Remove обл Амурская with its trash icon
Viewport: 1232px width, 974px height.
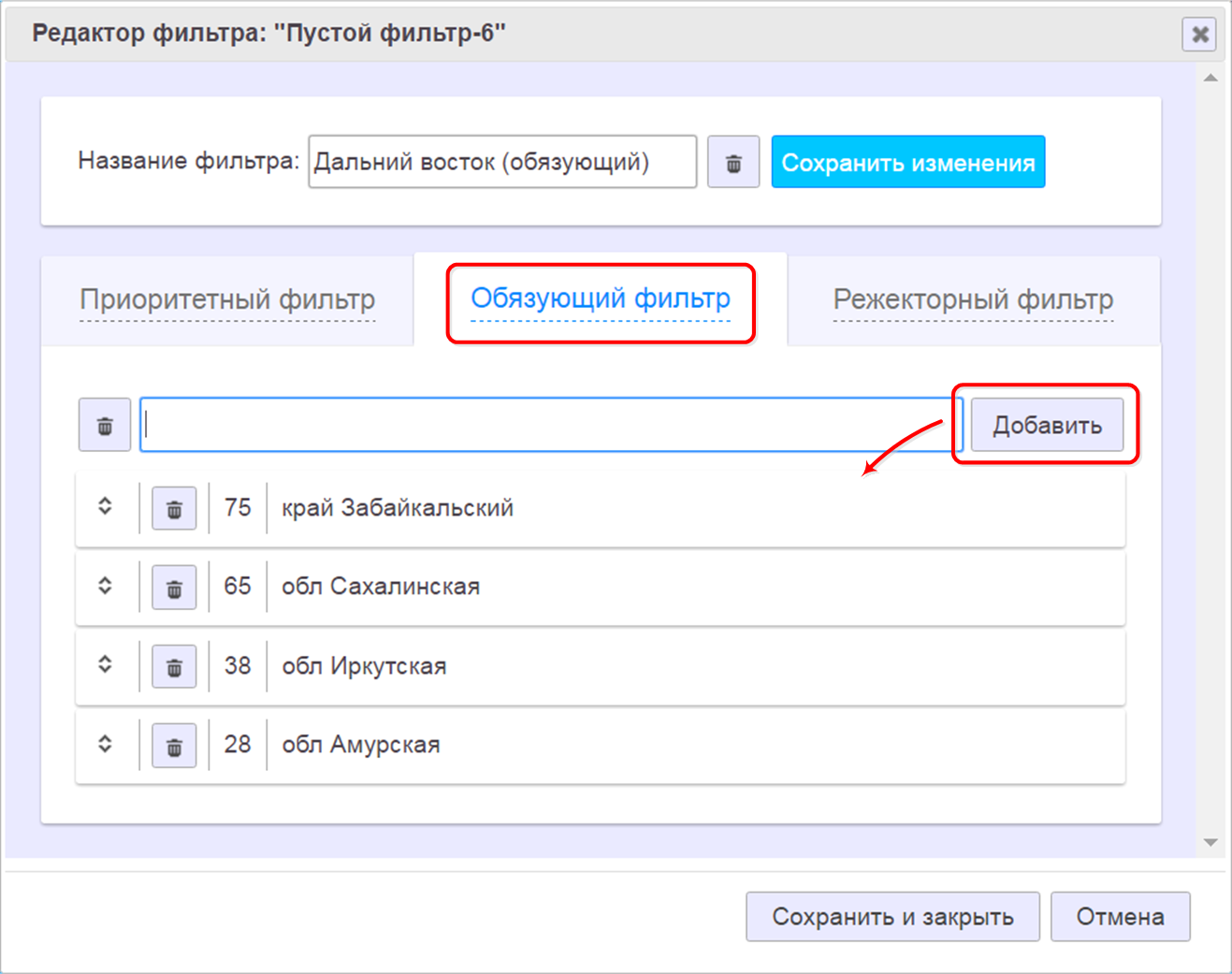click(174, 747)
